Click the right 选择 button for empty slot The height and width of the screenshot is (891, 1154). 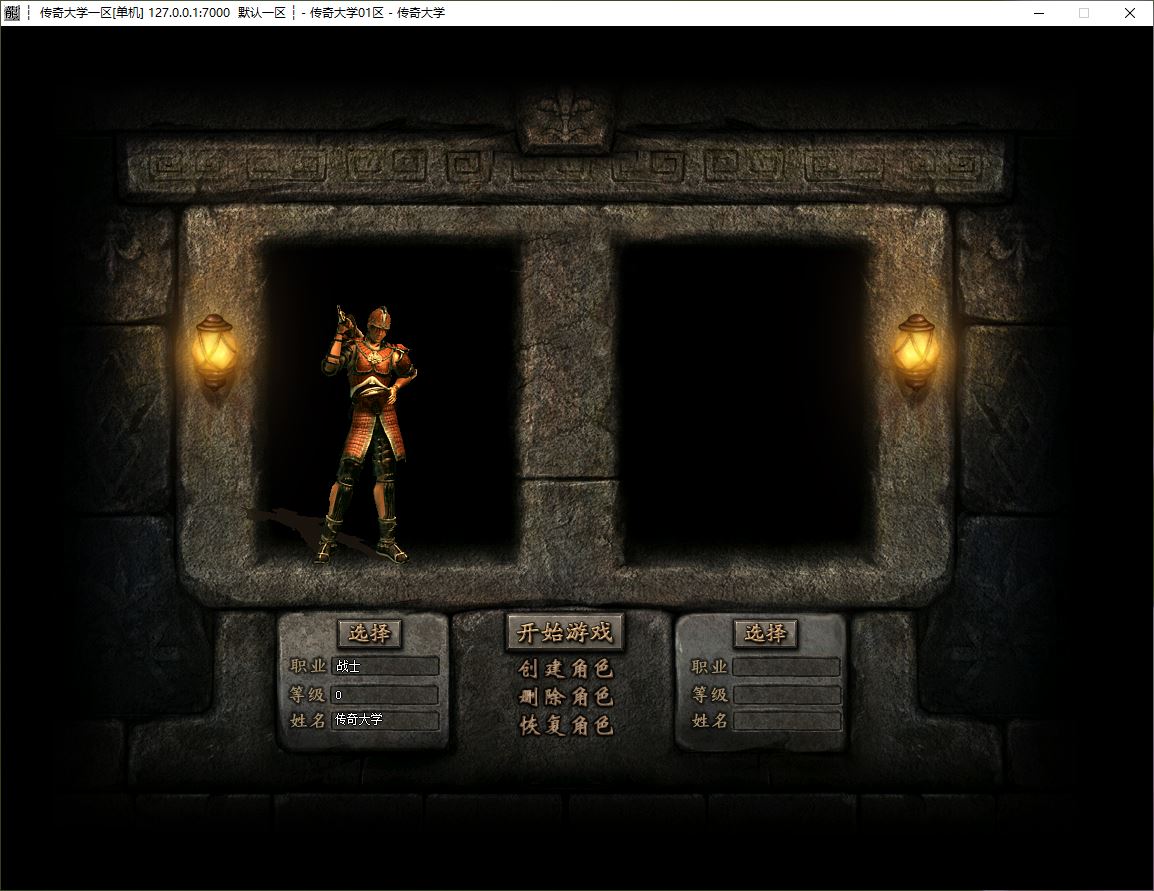pyautogui.click(x=765, y=633)
